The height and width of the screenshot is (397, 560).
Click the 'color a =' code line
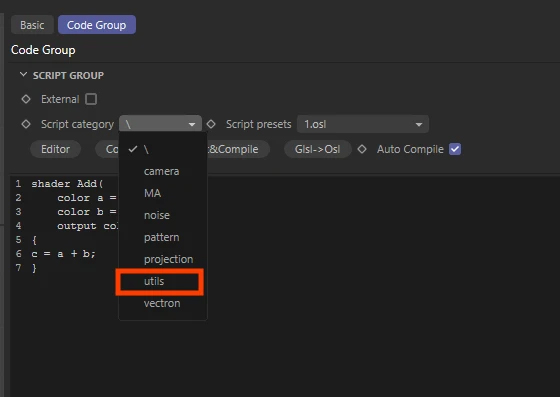88,198
